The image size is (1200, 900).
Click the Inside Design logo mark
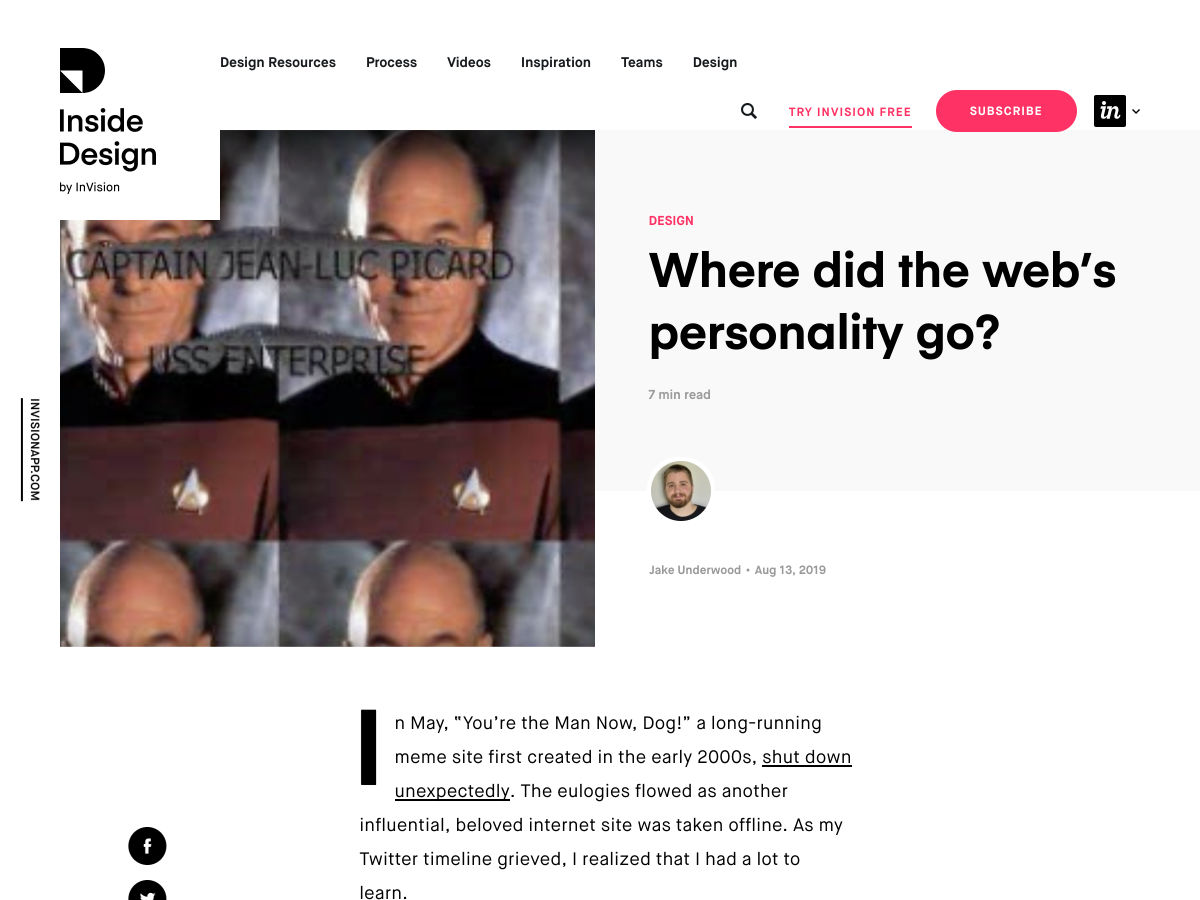coord(82,70)
